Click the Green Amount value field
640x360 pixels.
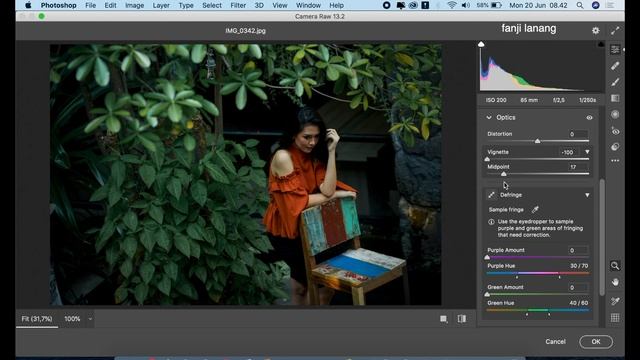click(578, 287)
